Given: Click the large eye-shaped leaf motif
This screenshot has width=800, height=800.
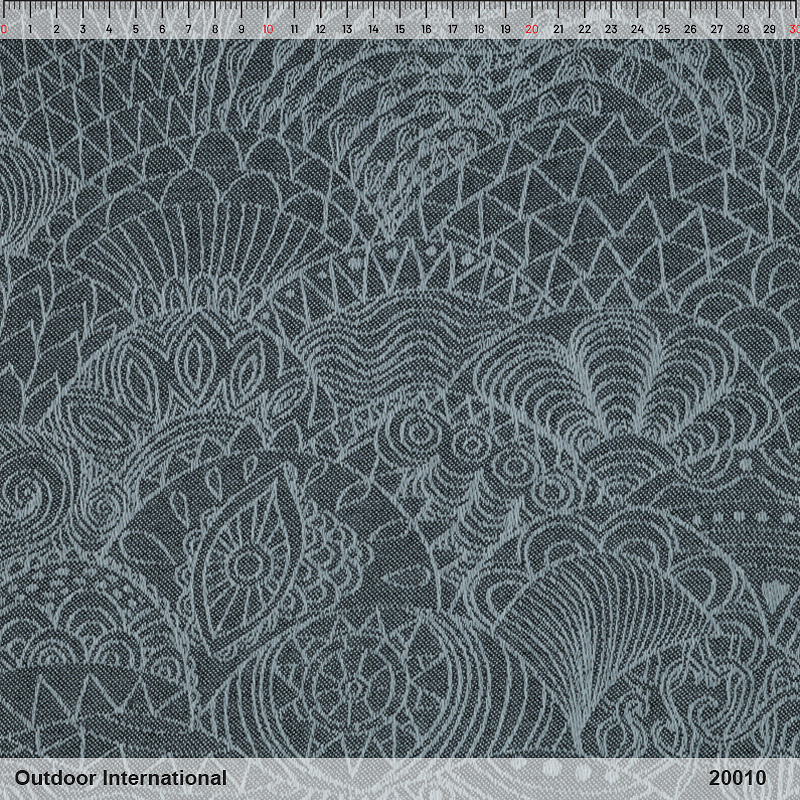Looking at the screenshot, I should pyautogui.click(x=245, y=560).
